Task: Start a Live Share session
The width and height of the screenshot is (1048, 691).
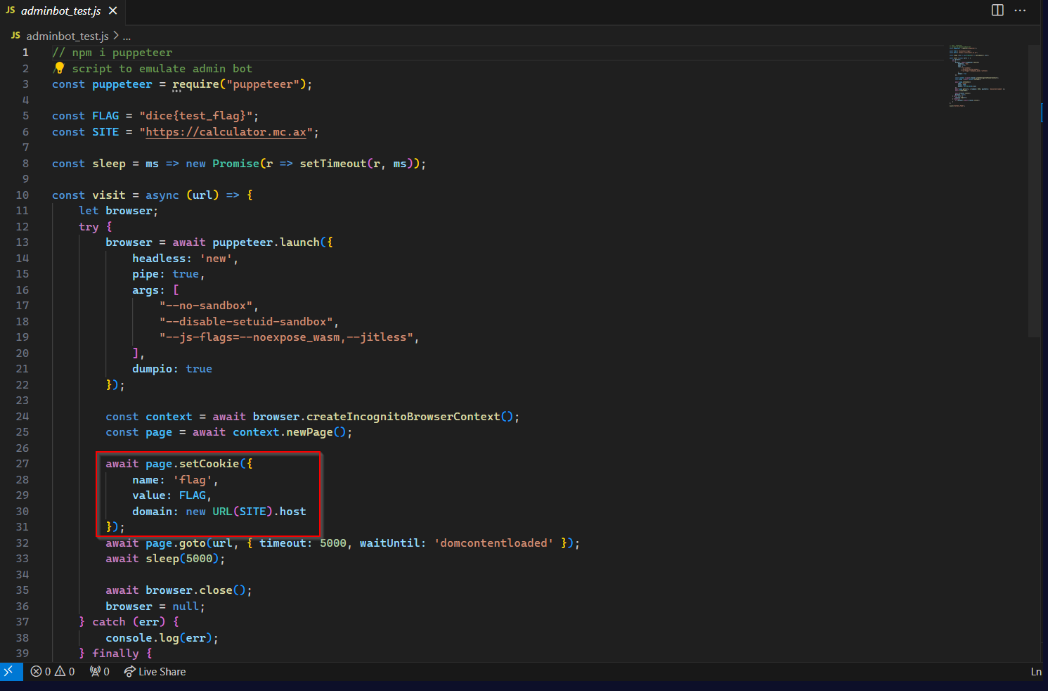Action: pos(155,672)
